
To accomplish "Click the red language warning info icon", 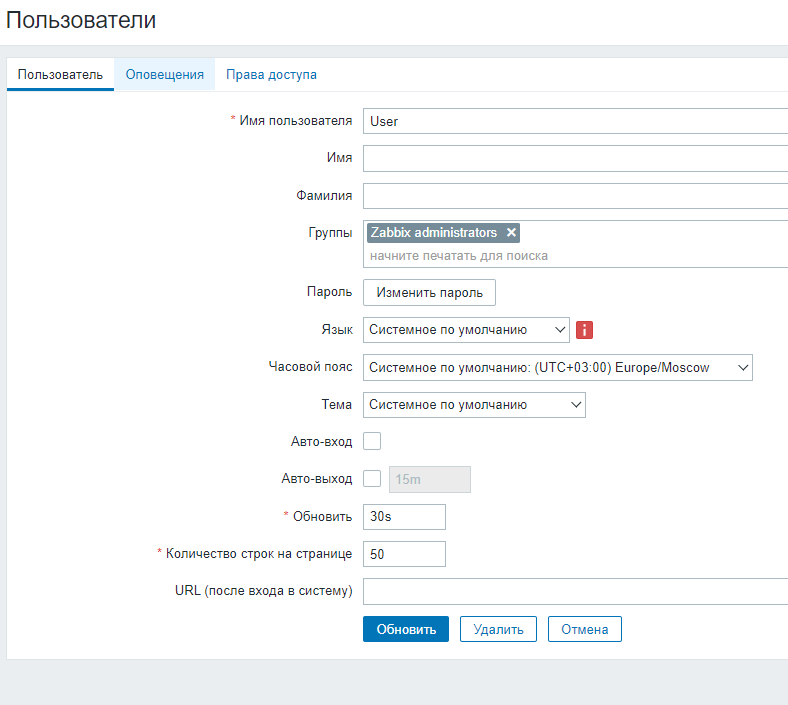I will coord(586,330).
